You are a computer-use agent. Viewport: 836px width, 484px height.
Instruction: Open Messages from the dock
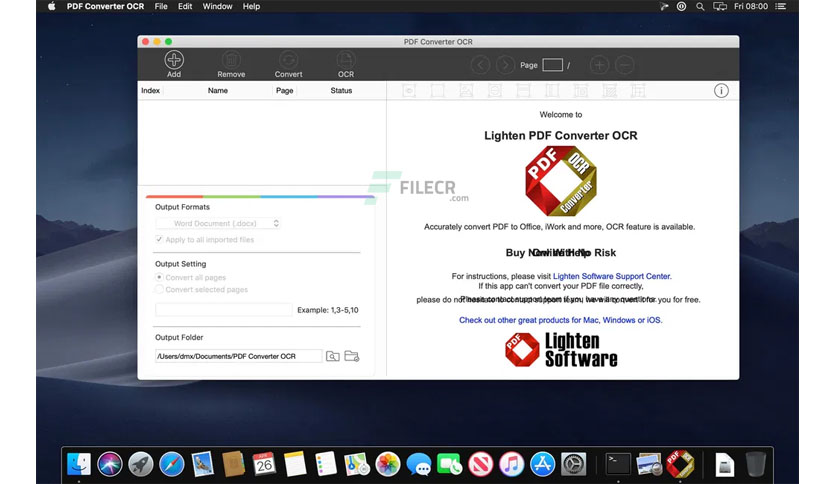(x=419, y=464)
